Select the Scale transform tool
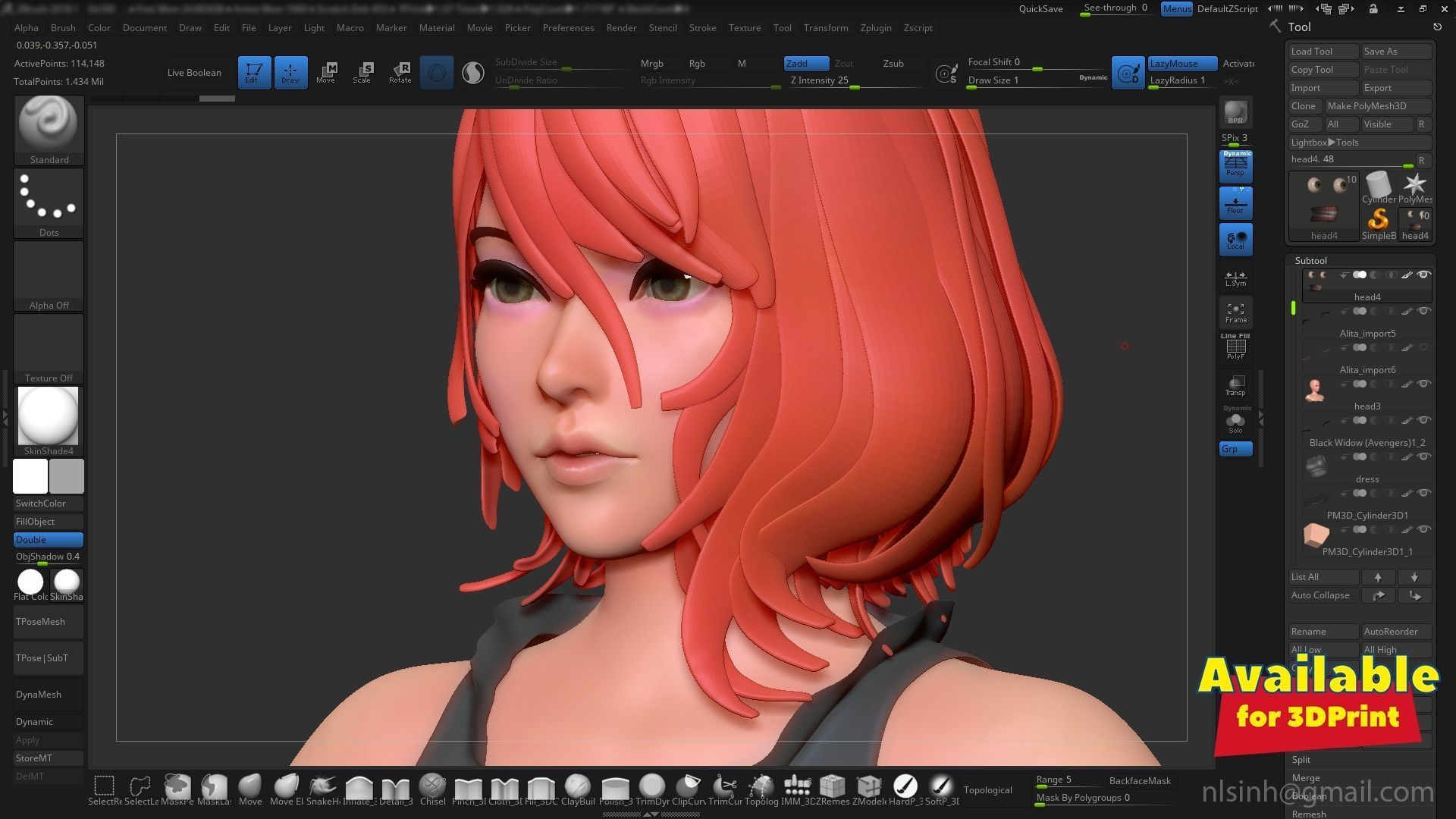The height and width of the screenshot is (819, 1456). pyautogui.click(x=362, y=72)
